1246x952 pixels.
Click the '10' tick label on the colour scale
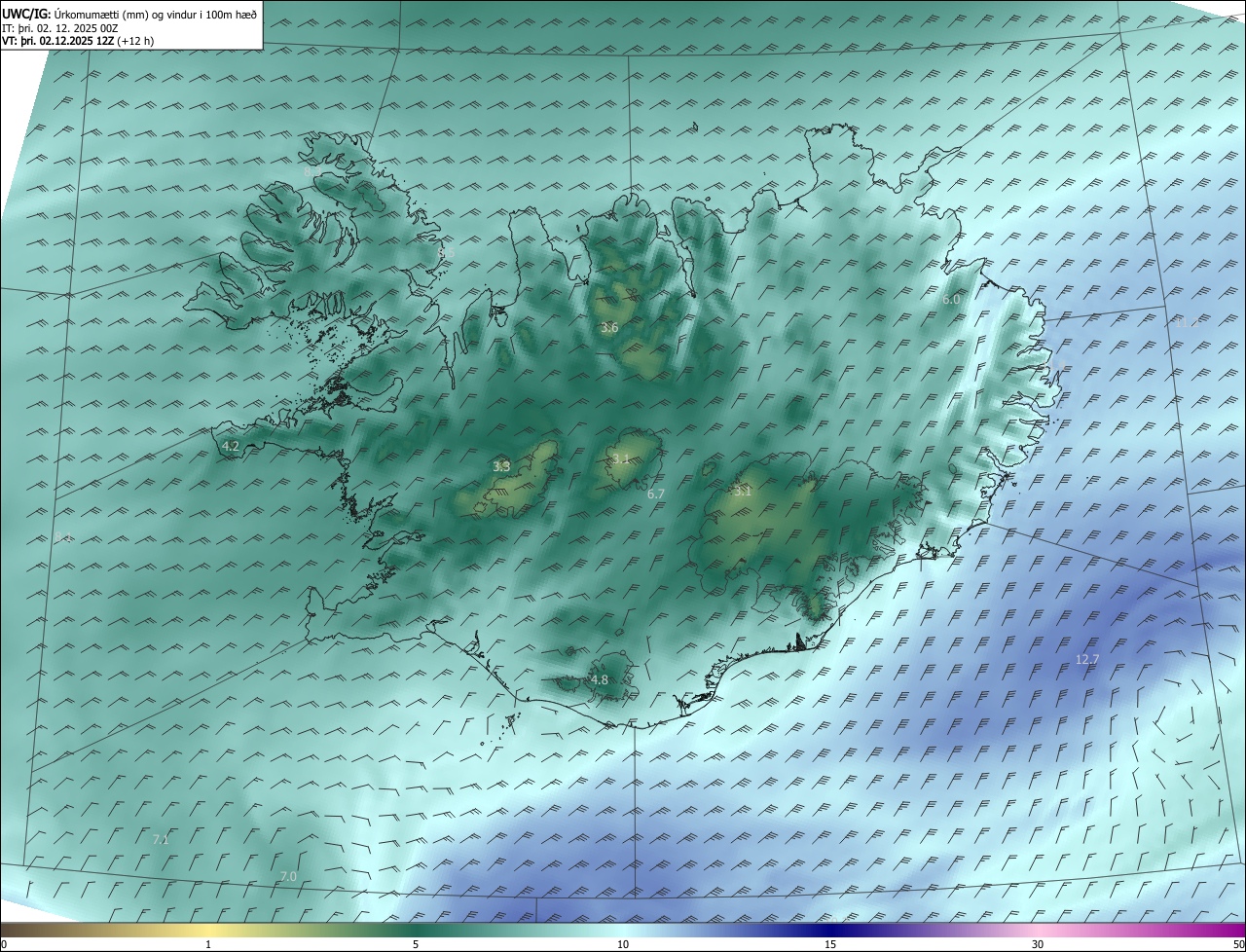click(x=623, y=945)
